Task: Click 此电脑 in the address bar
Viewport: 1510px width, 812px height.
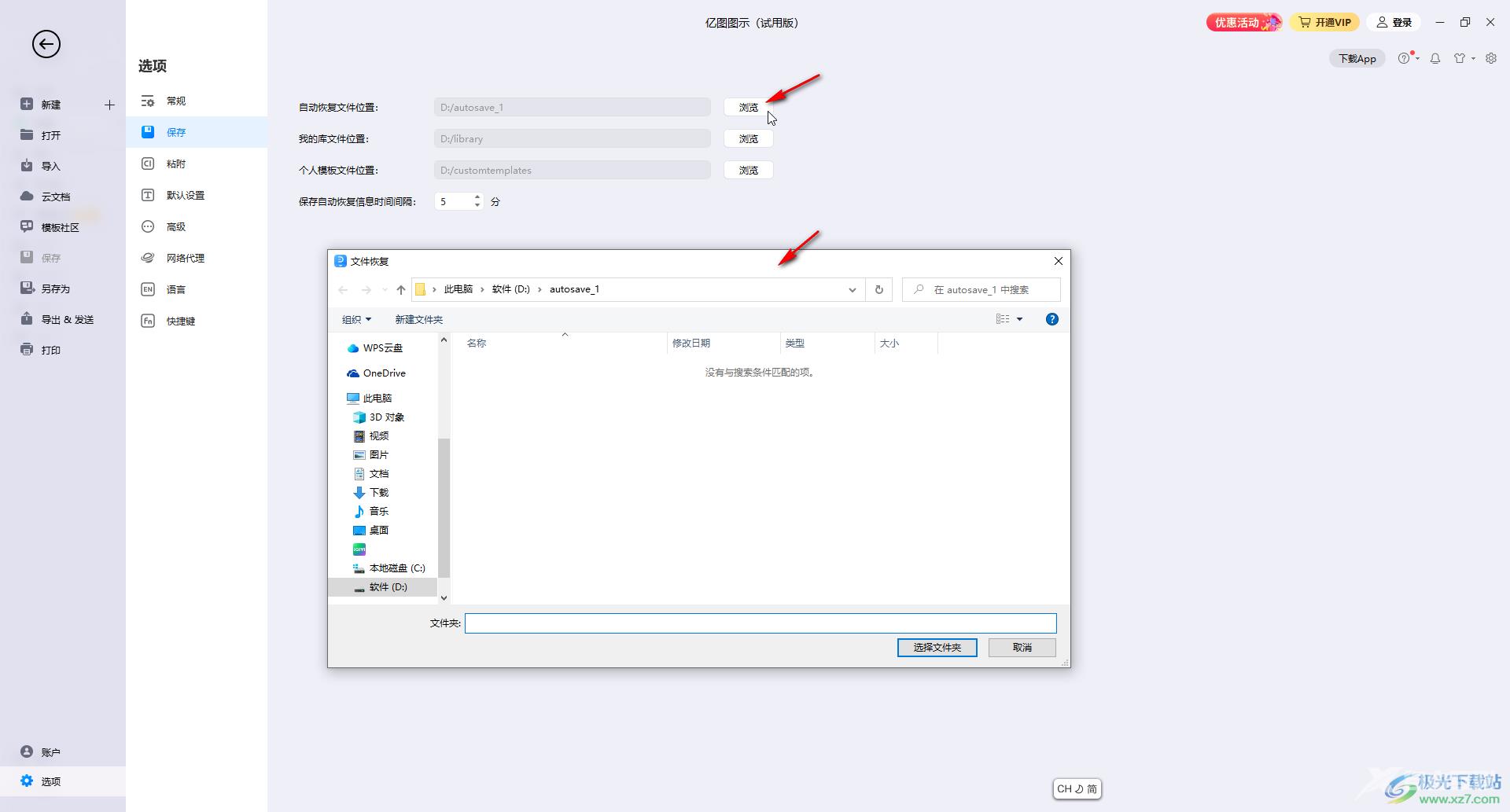Action: pyautogui.click(x=459, y=289)
